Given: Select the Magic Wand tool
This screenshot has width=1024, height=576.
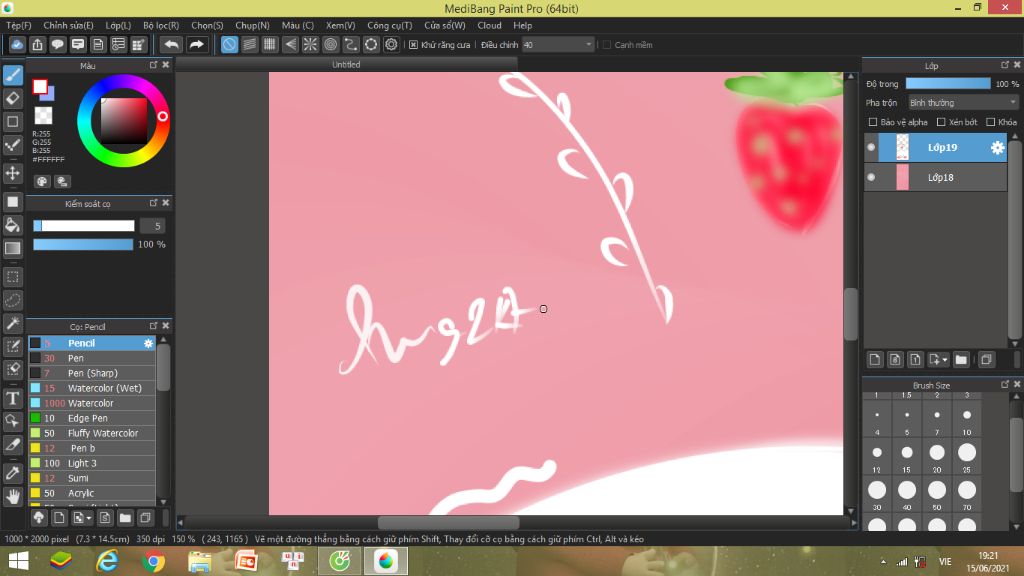Looking at the screenshot, I should click(12, 323).
